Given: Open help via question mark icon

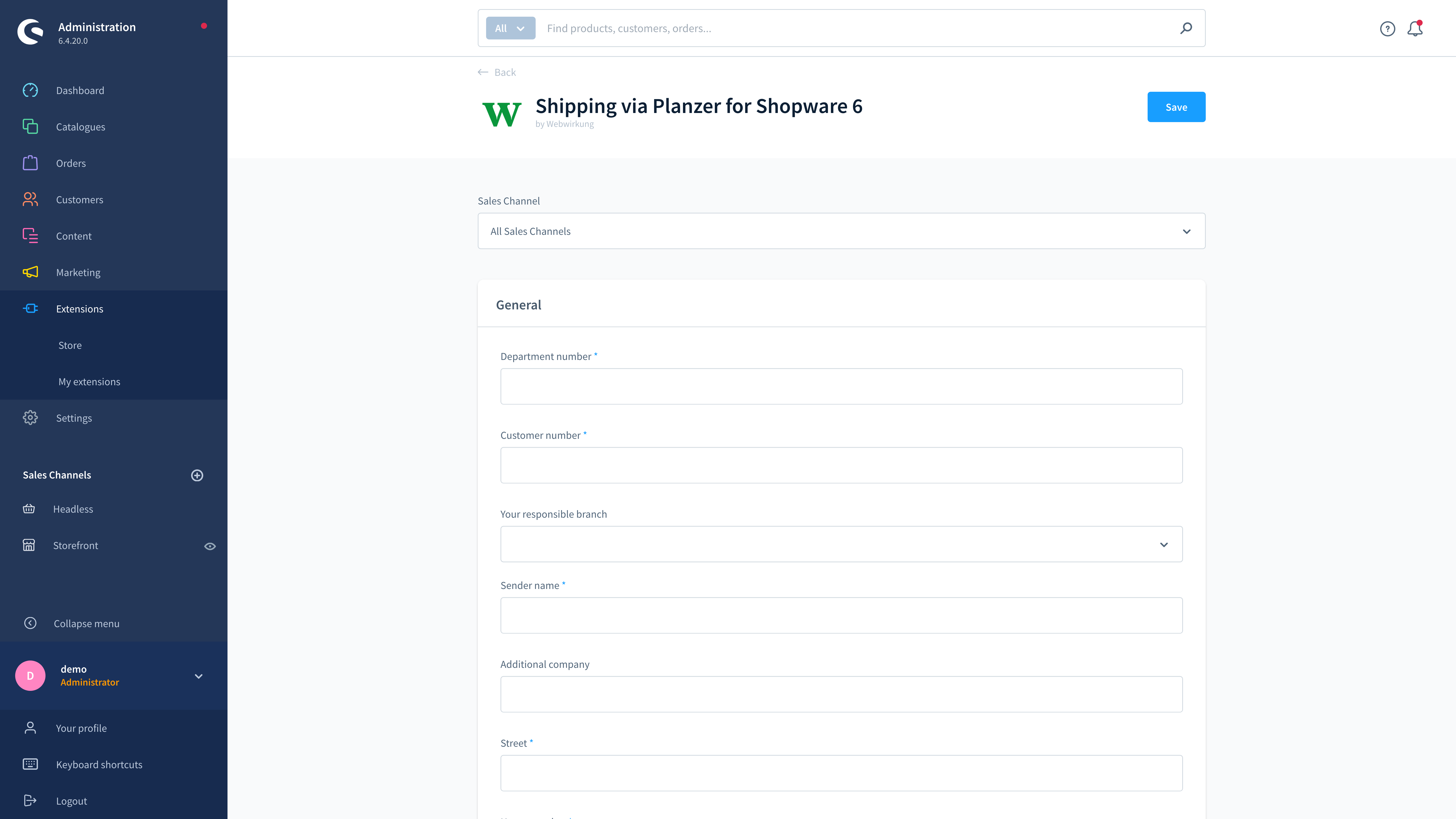Looking at the screenshot, I should [x=1387, y=28].
